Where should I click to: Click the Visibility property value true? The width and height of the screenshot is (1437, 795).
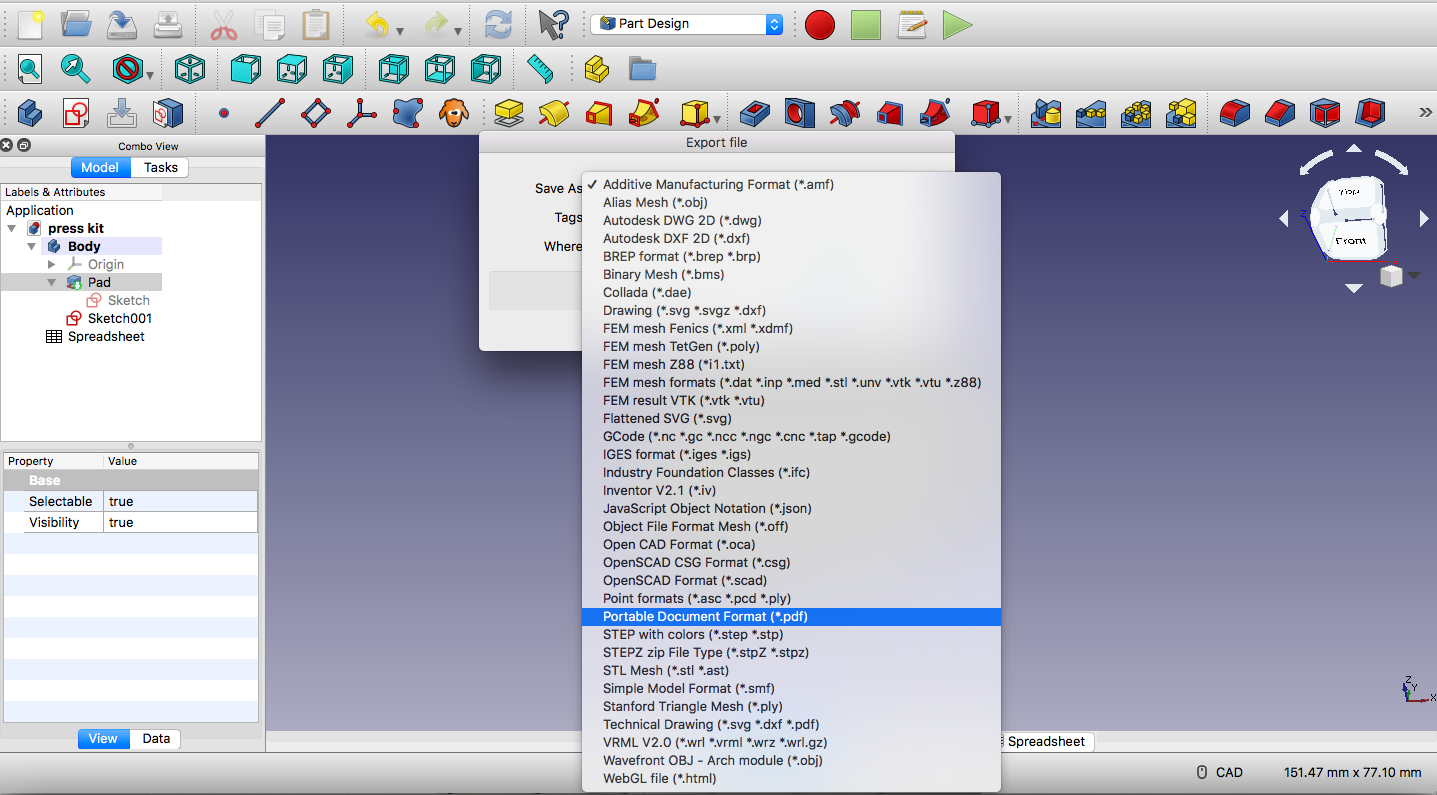pyautogui.click(x=180, y=523)
